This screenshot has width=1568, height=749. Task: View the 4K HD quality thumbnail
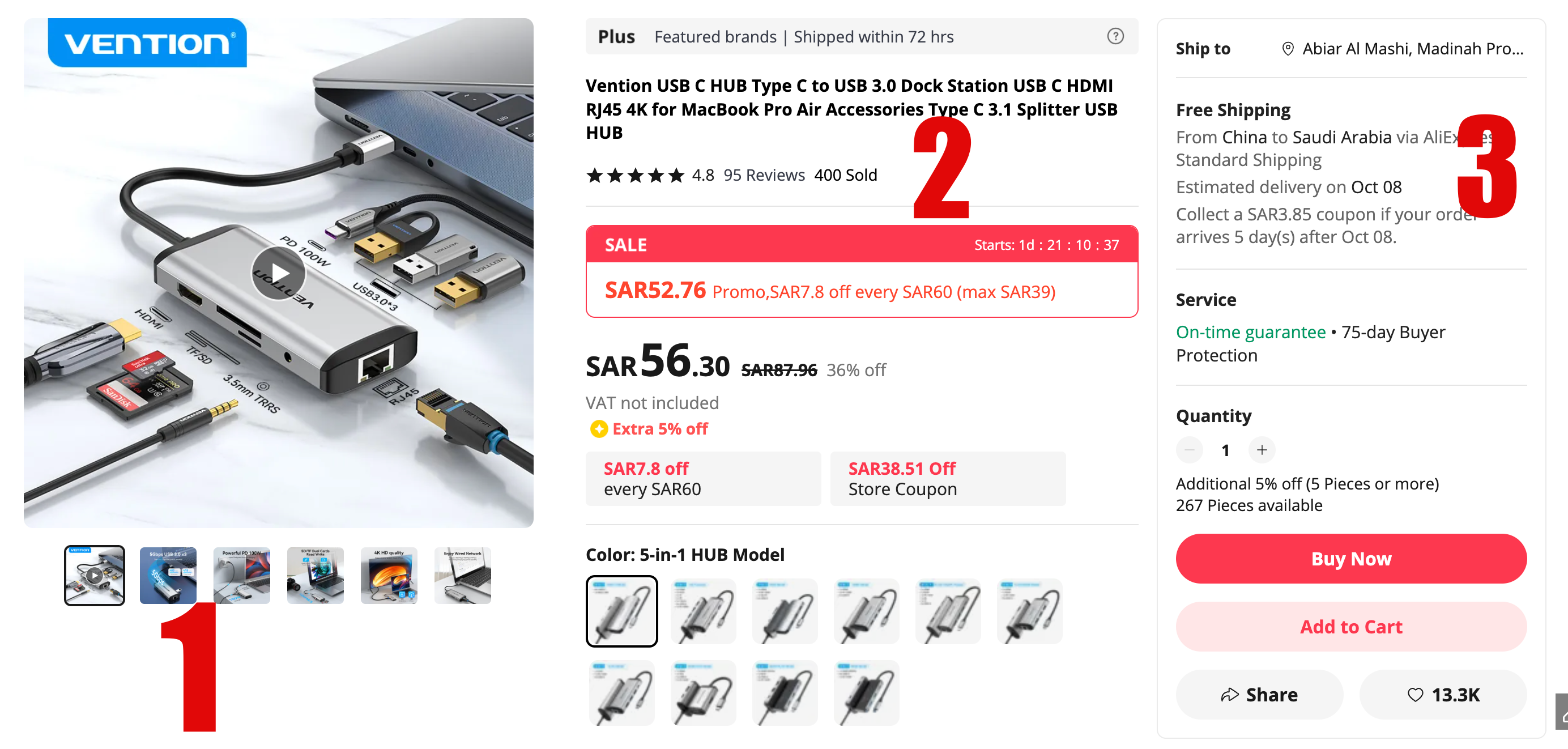(389, 576)
